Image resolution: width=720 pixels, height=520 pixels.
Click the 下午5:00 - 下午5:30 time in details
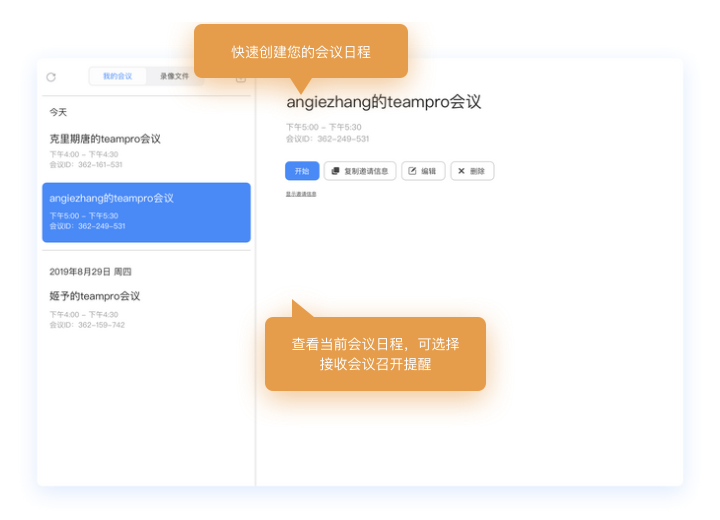(323, 128)
